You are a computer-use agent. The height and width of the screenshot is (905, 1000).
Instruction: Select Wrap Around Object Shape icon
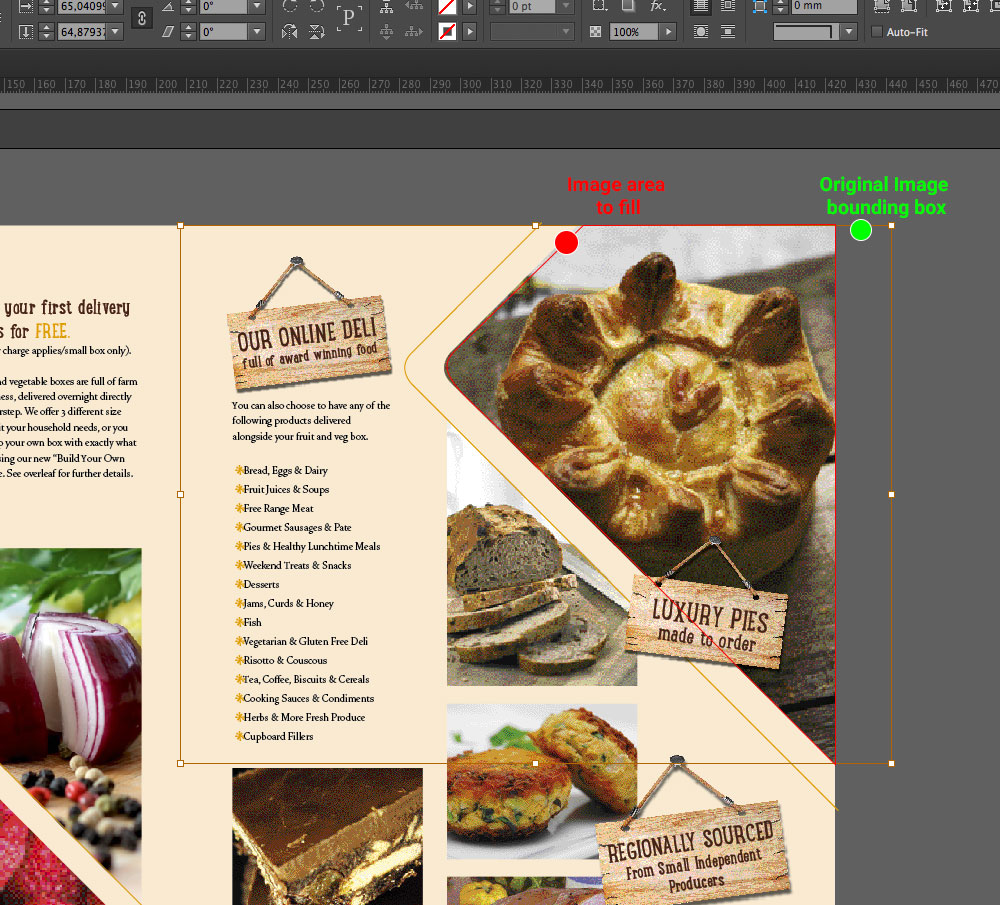pyautogui.click(x=701, y=32)
